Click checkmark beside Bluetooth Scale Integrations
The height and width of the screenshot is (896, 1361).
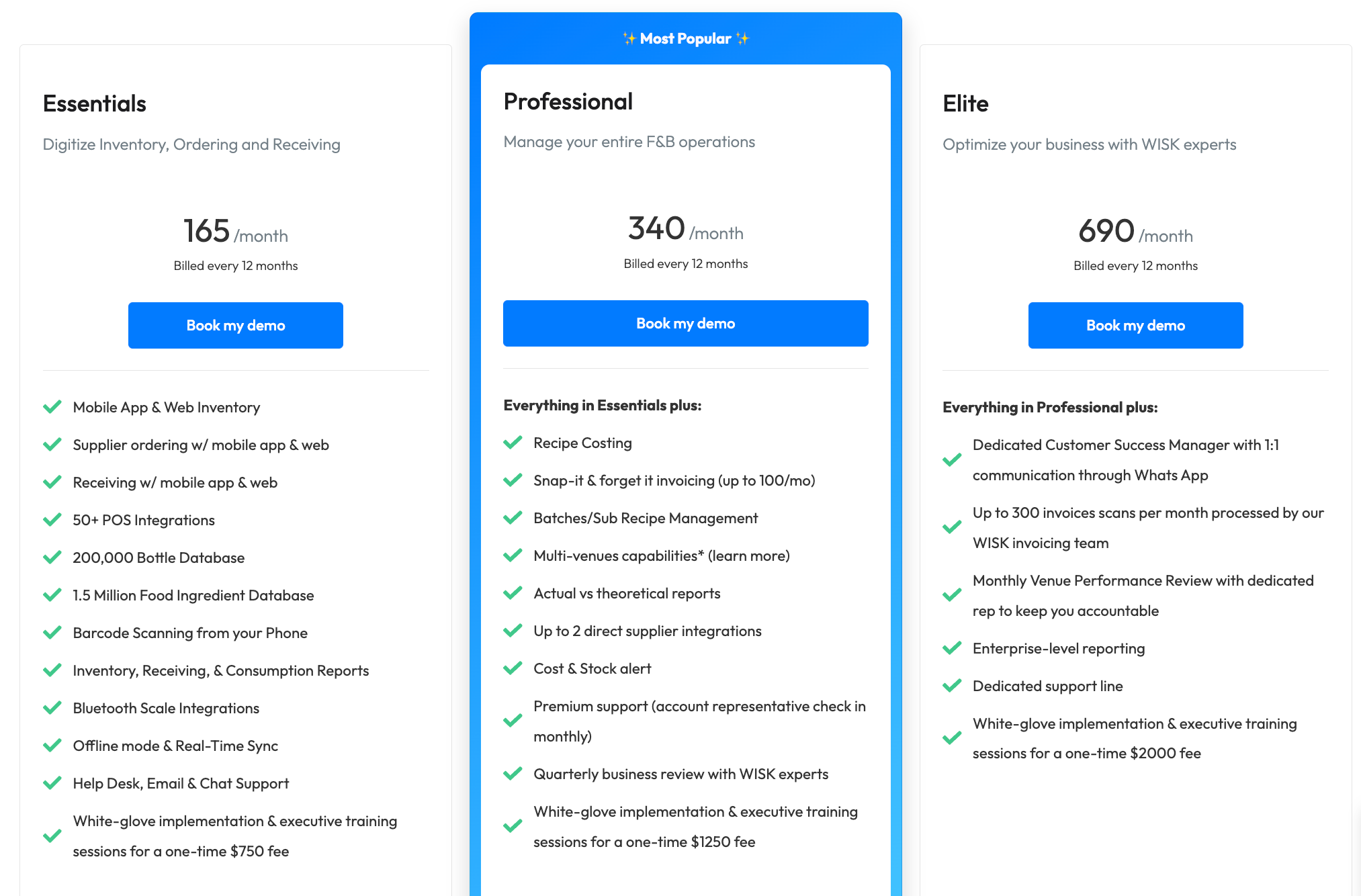(x=52, y=708)
